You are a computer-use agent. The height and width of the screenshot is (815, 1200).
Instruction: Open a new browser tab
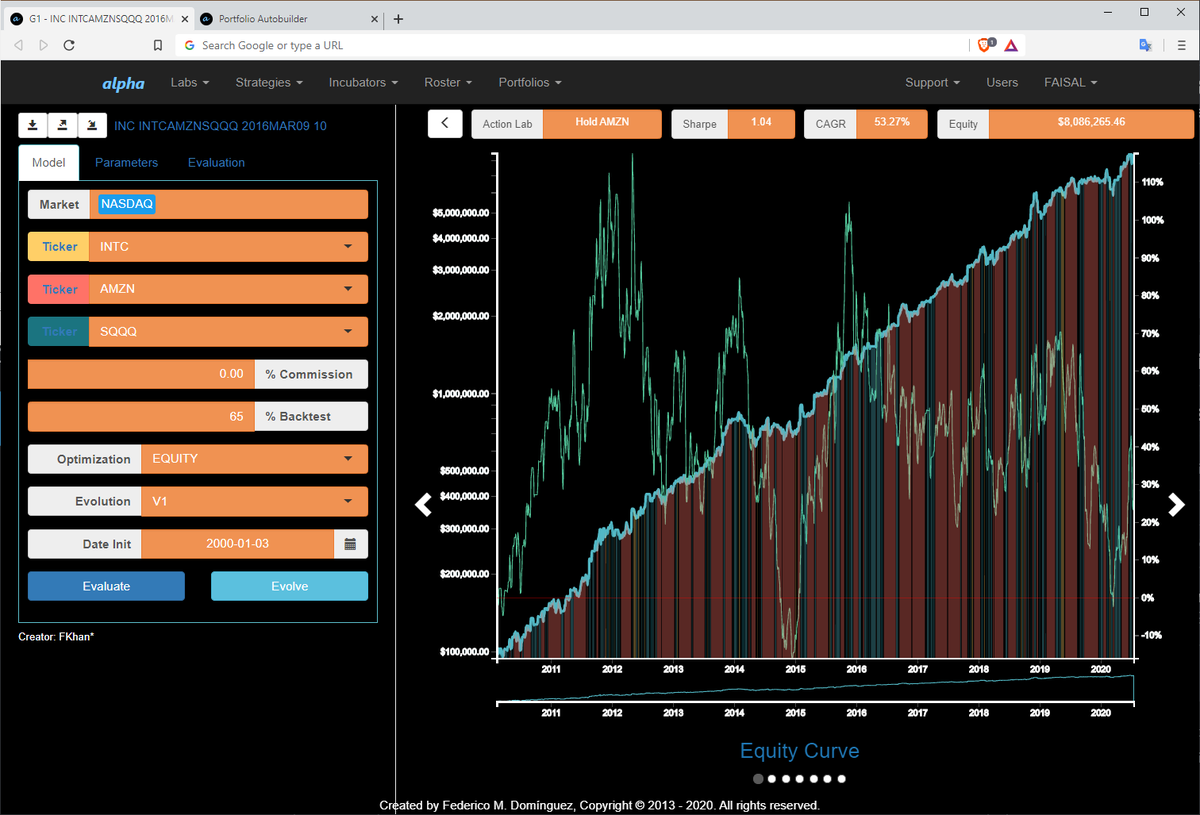[x=398, y=19]
